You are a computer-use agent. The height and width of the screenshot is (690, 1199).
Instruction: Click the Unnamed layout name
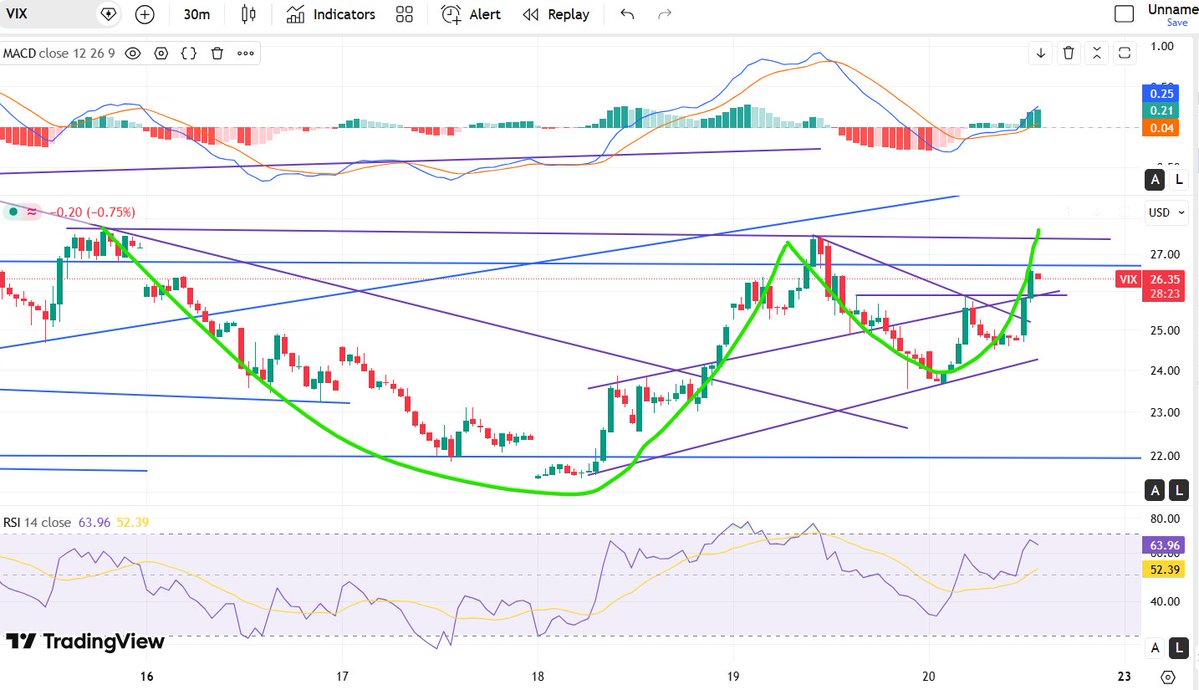click(x=1173, y=9)
